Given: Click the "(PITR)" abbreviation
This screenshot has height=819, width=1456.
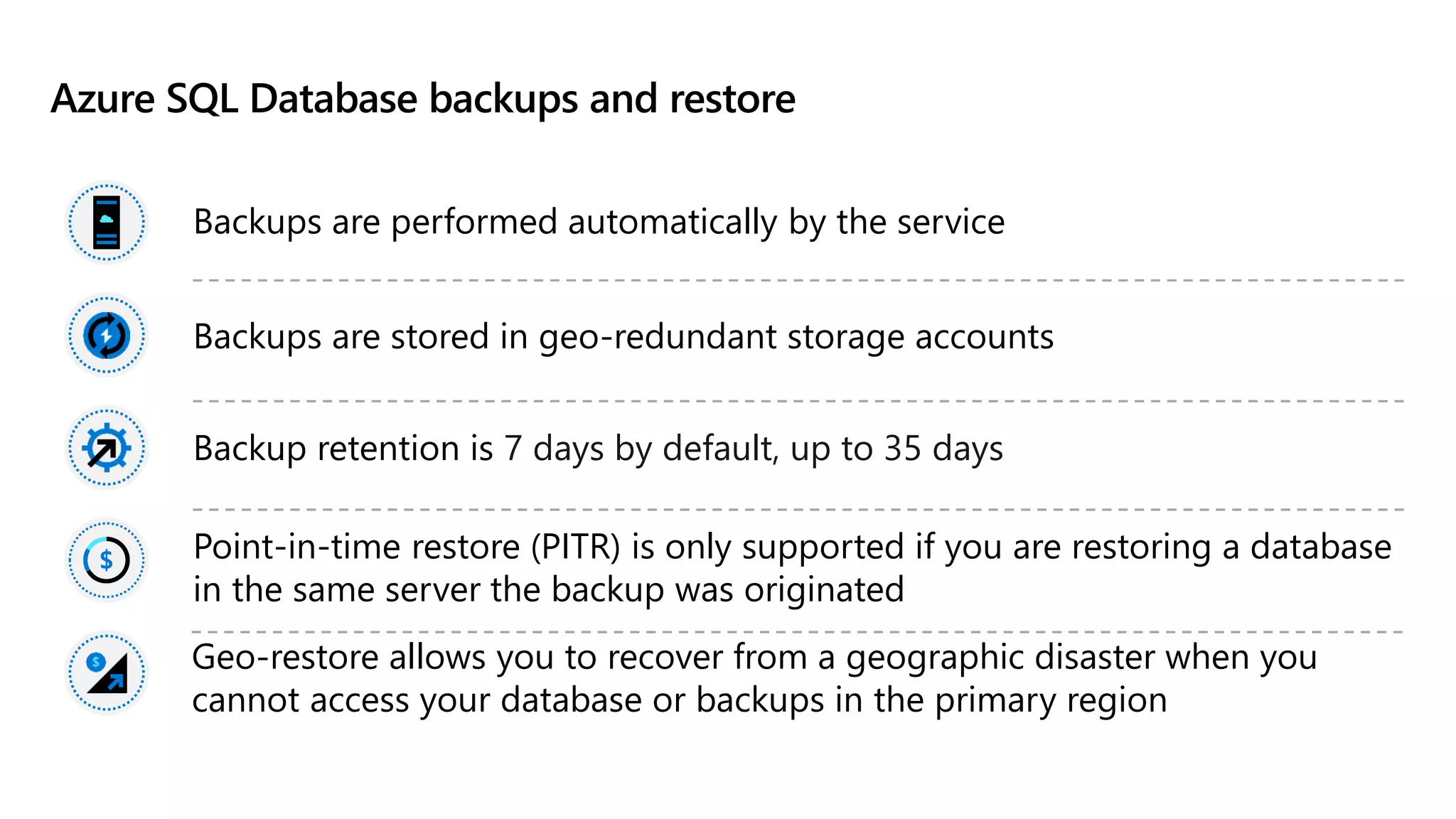Looking at the screenshot, I should (576, 547).
